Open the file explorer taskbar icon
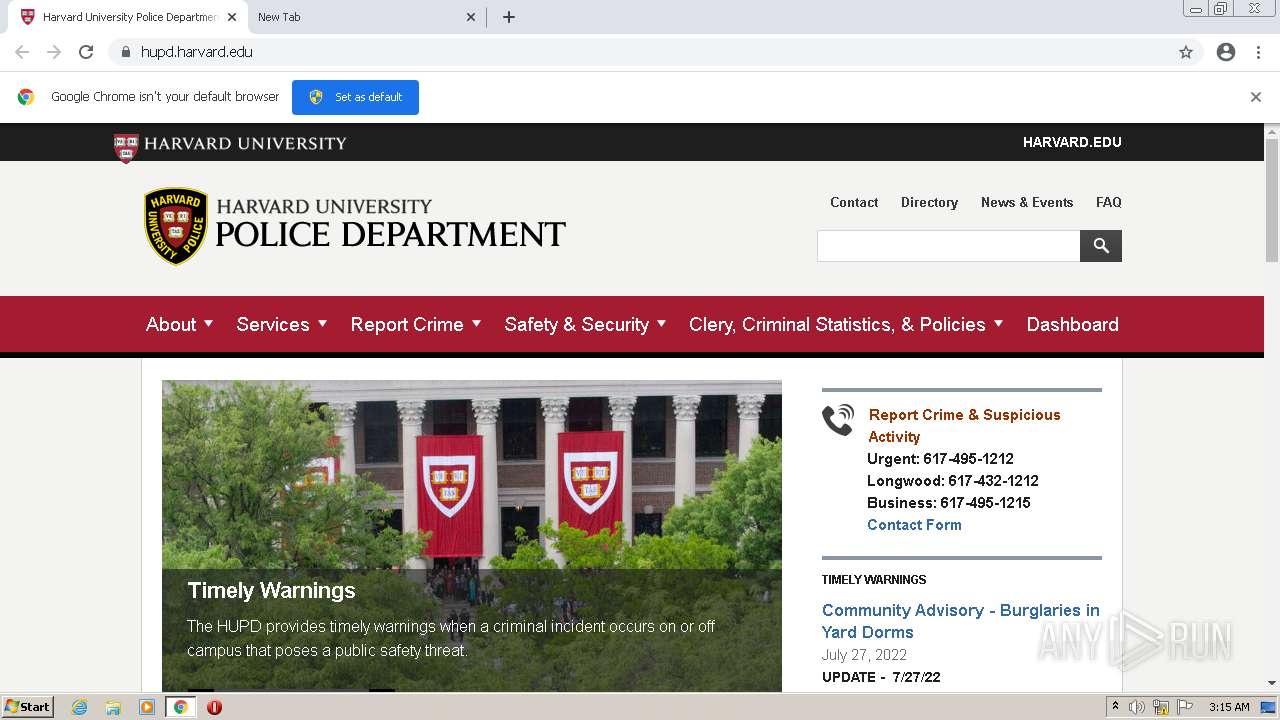This screenshot has width=1280, height=720. pyautogui.click(x=113, y=707)
